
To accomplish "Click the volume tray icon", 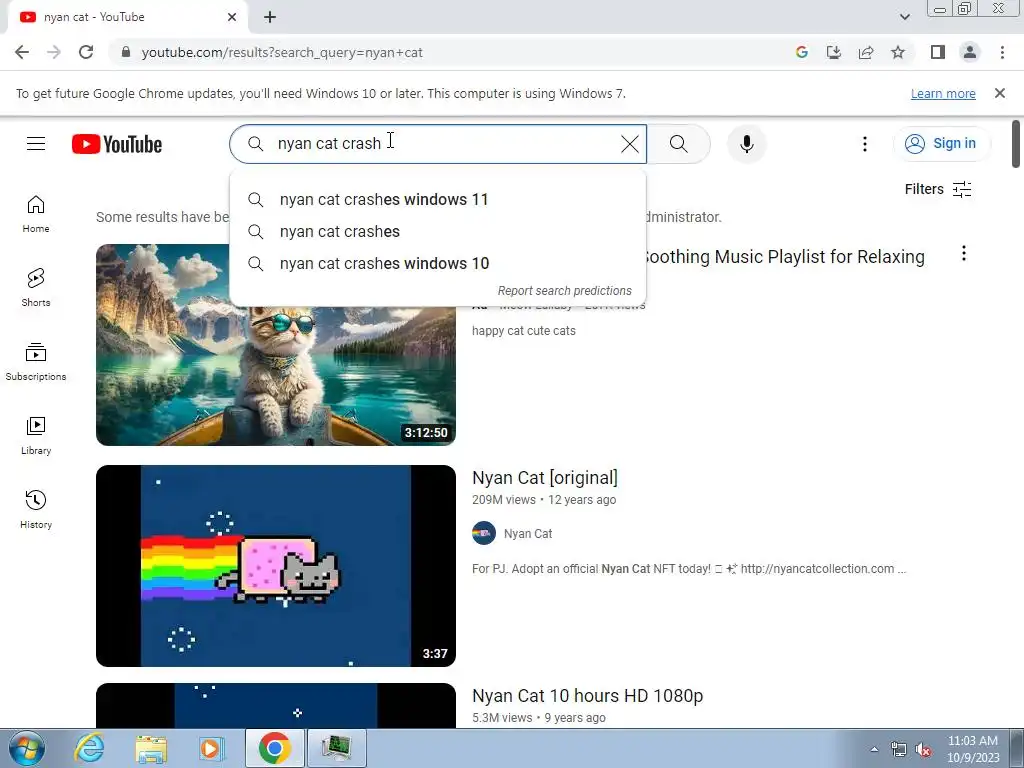I will [923, 750].
